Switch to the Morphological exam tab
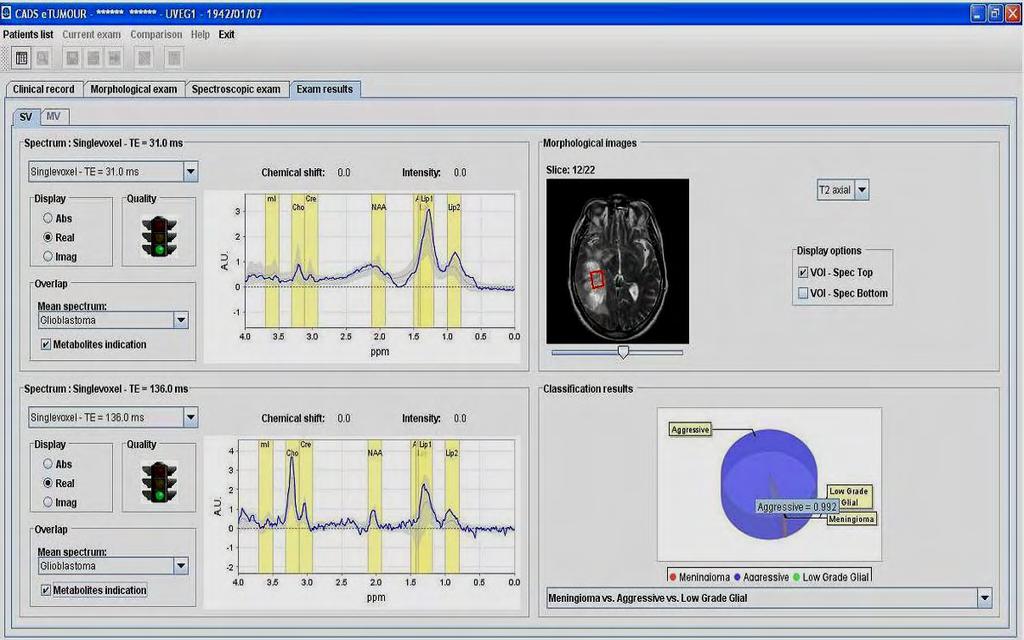This screenshot has height=640, width=1024. [x=134, y=89]
